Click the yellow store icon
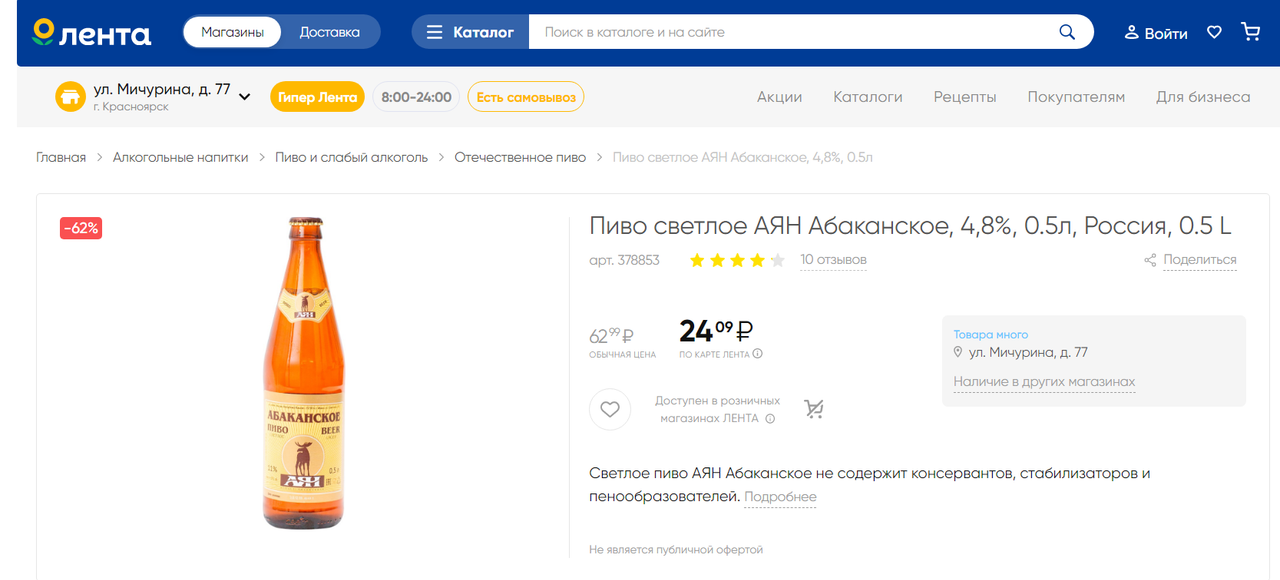This screenshot has width=1280, height=580. [x=70, y=97]
